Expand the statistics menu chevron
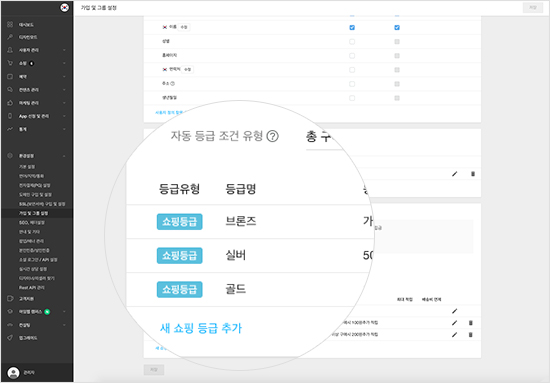Viewport: 550px width, 383px height. pos(64,129)
